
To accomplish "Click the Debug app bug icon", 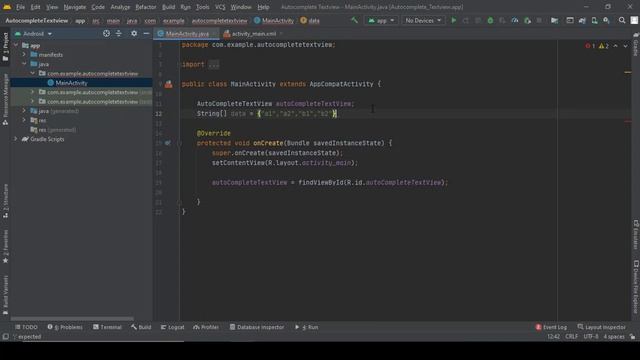I will [x=490, y=20].
